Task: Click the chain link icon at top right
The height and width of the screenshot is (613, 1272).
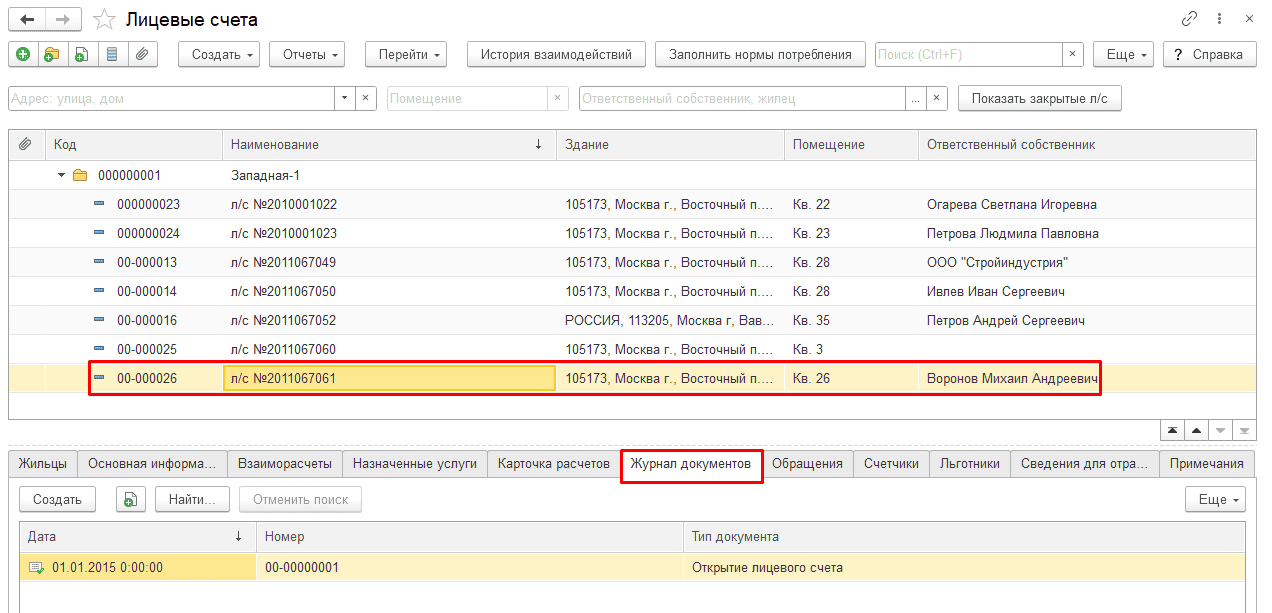Action: point(1189,19)
